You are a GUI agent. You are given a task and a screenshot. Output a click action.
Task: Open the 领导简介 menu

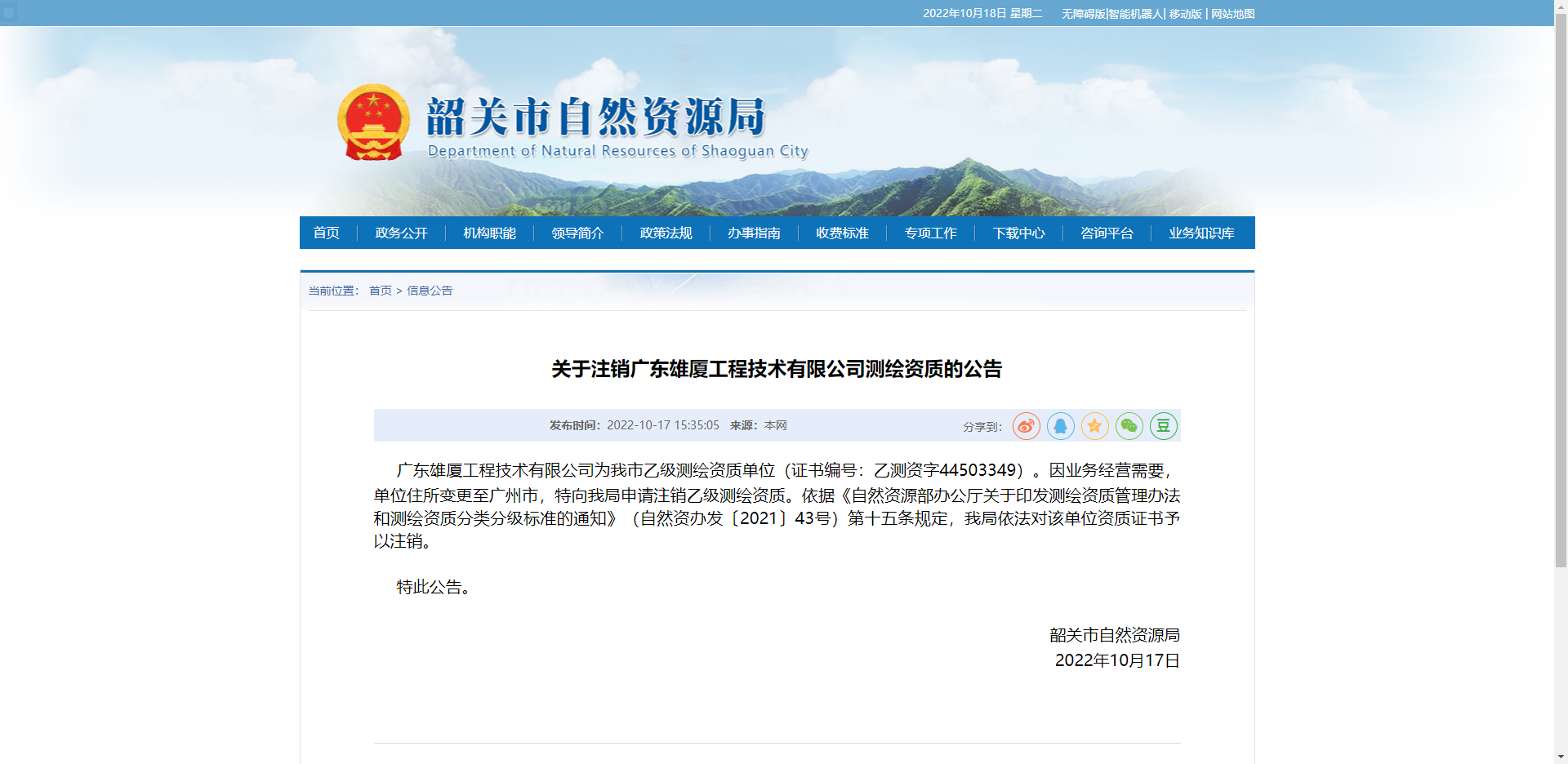coord(577,233)
